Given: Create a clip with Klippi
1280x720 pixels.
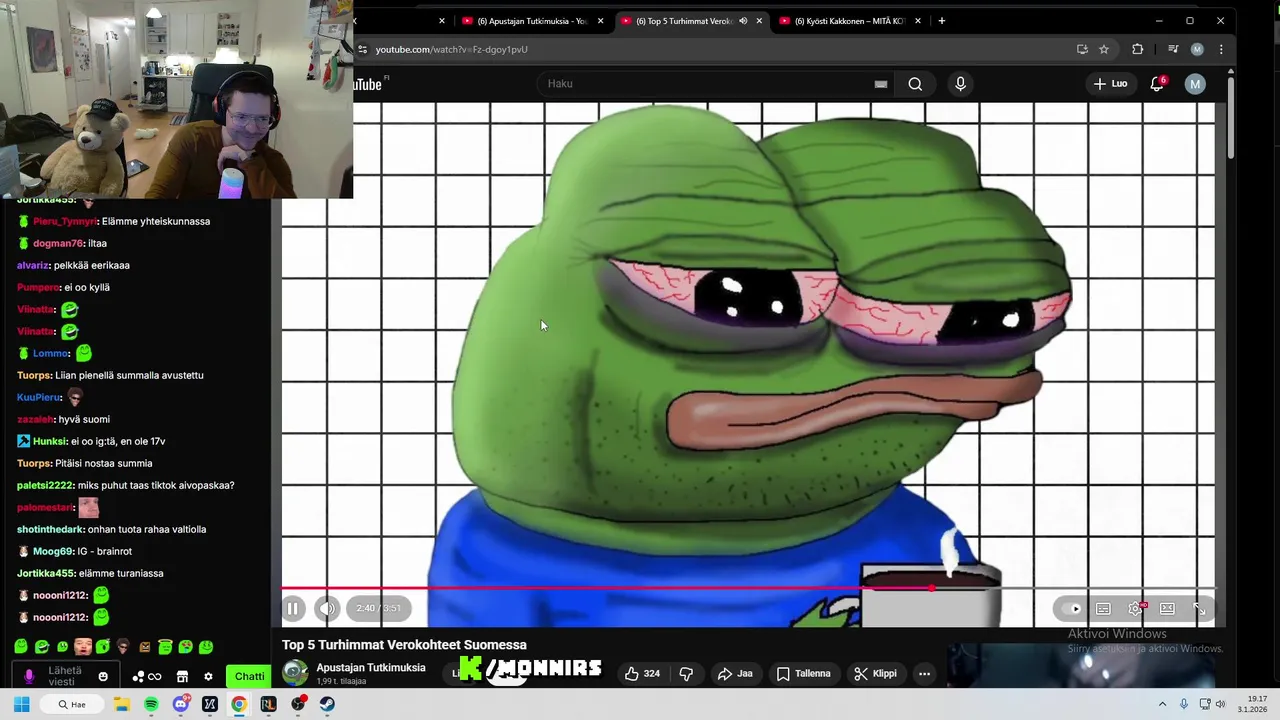Looking at the screenshot, I should [x=875, y=673].
